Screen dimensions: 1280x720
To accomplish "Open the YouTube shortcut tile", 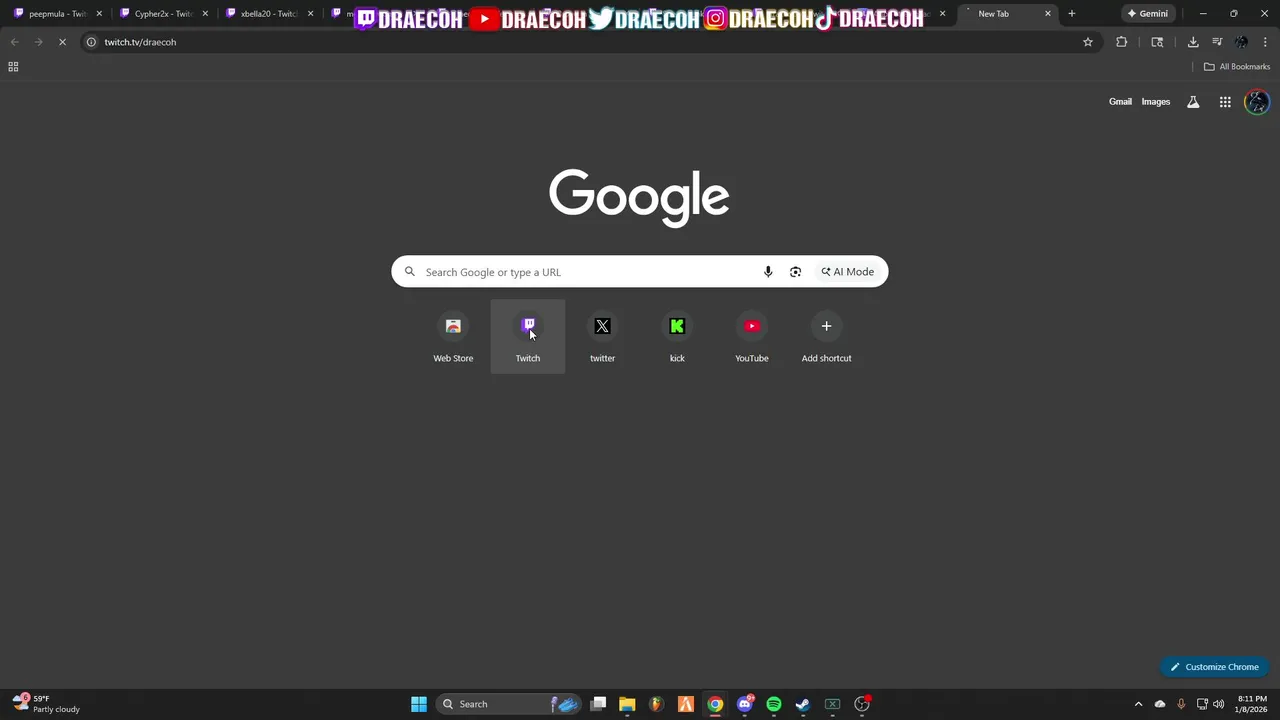I will pos(752,337).
